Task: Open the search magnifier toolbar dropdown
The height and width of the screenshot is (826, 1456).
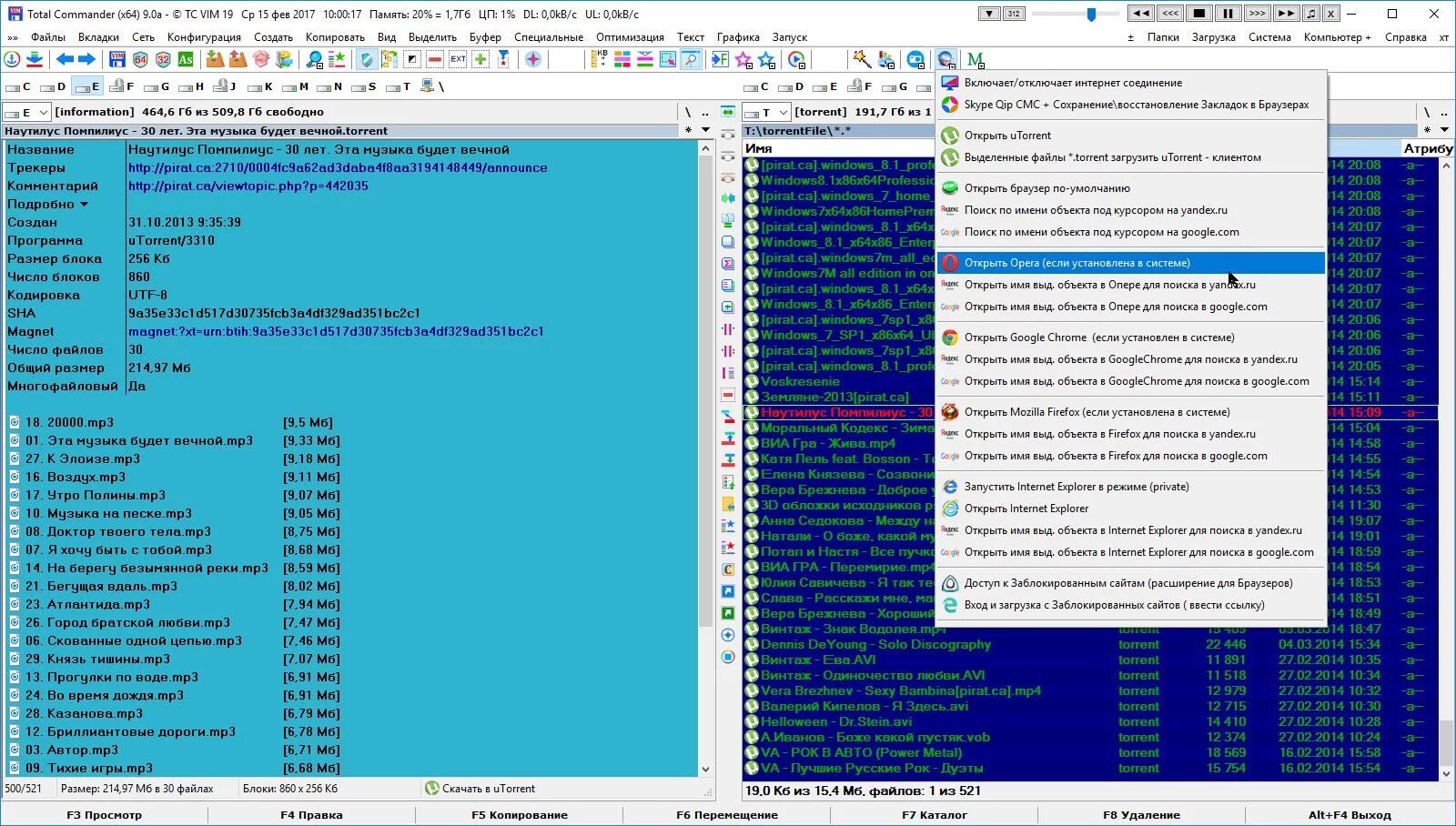Action: click(x=314, y=60)
